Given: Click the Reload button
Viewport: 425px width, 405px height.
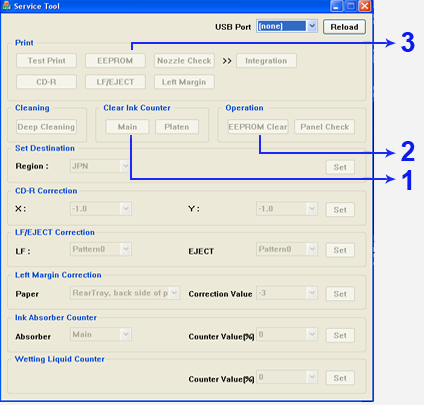Looking at the screenshot, I should coord(344,27).
